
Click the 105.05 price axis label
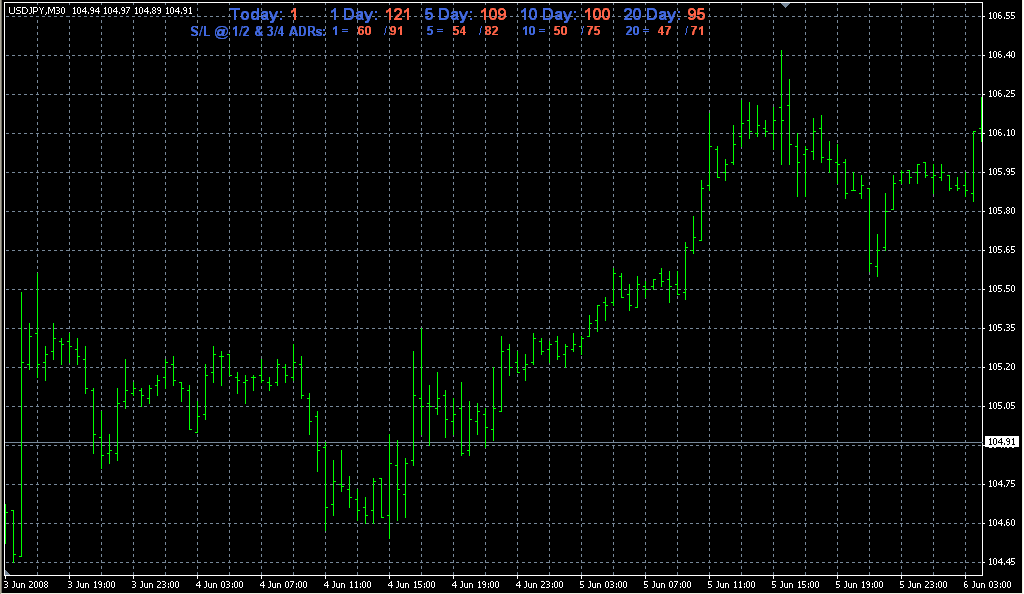click(1001, 405)
